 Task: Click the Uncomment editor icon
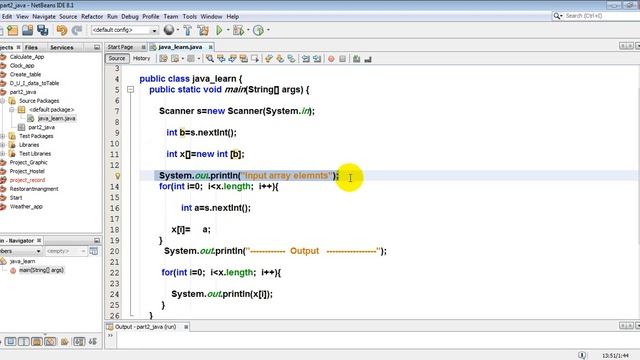click(368, 59)
